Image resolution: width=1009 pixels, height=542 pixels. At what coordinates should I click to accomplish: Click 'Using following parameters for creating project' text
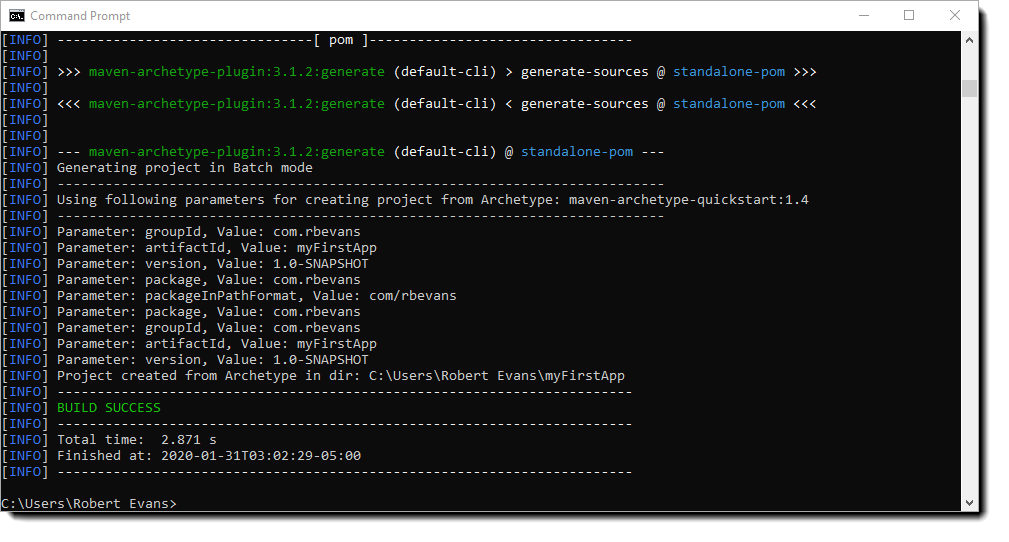245,200
